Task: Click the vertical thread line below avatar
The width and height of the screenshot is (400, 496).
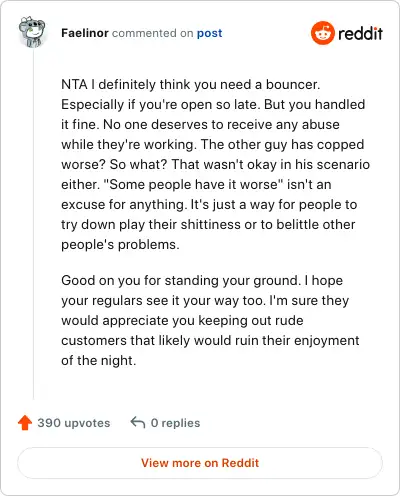Action: tap(33, 223)
